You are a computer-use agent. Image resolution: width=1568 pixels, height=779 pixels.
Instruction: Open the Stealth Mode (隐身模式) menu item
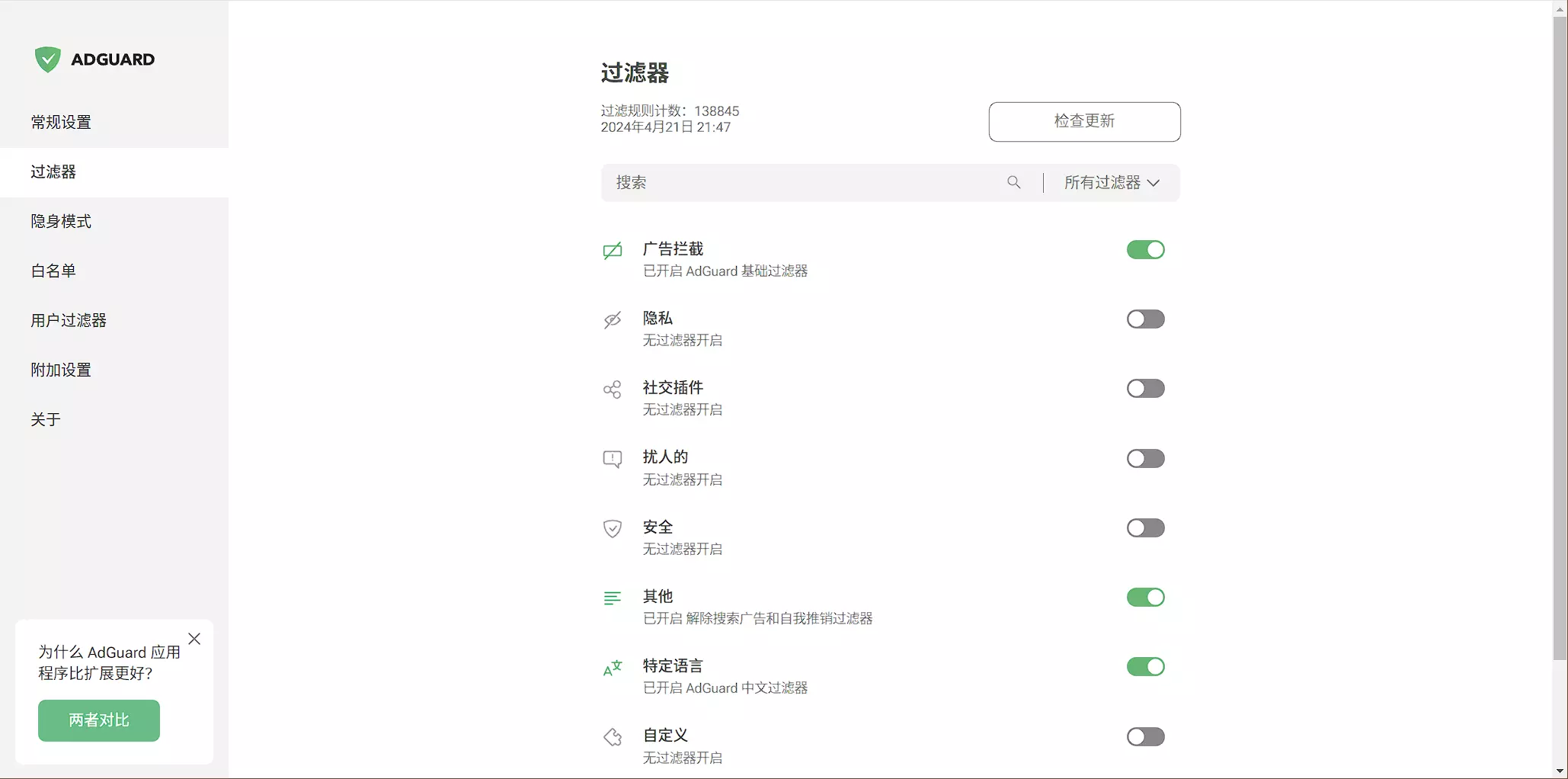61,222
